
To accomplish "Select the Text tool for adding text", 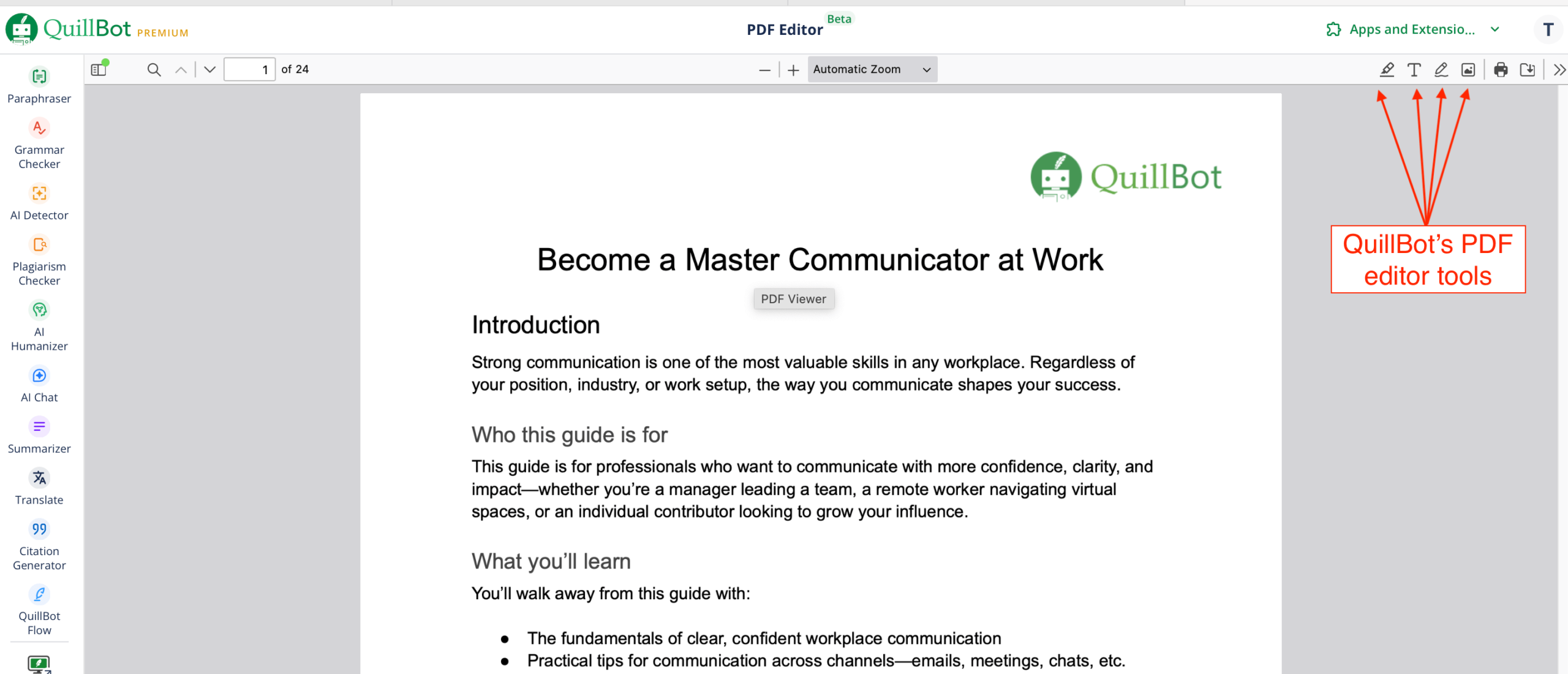I will tap(1414, 69).
